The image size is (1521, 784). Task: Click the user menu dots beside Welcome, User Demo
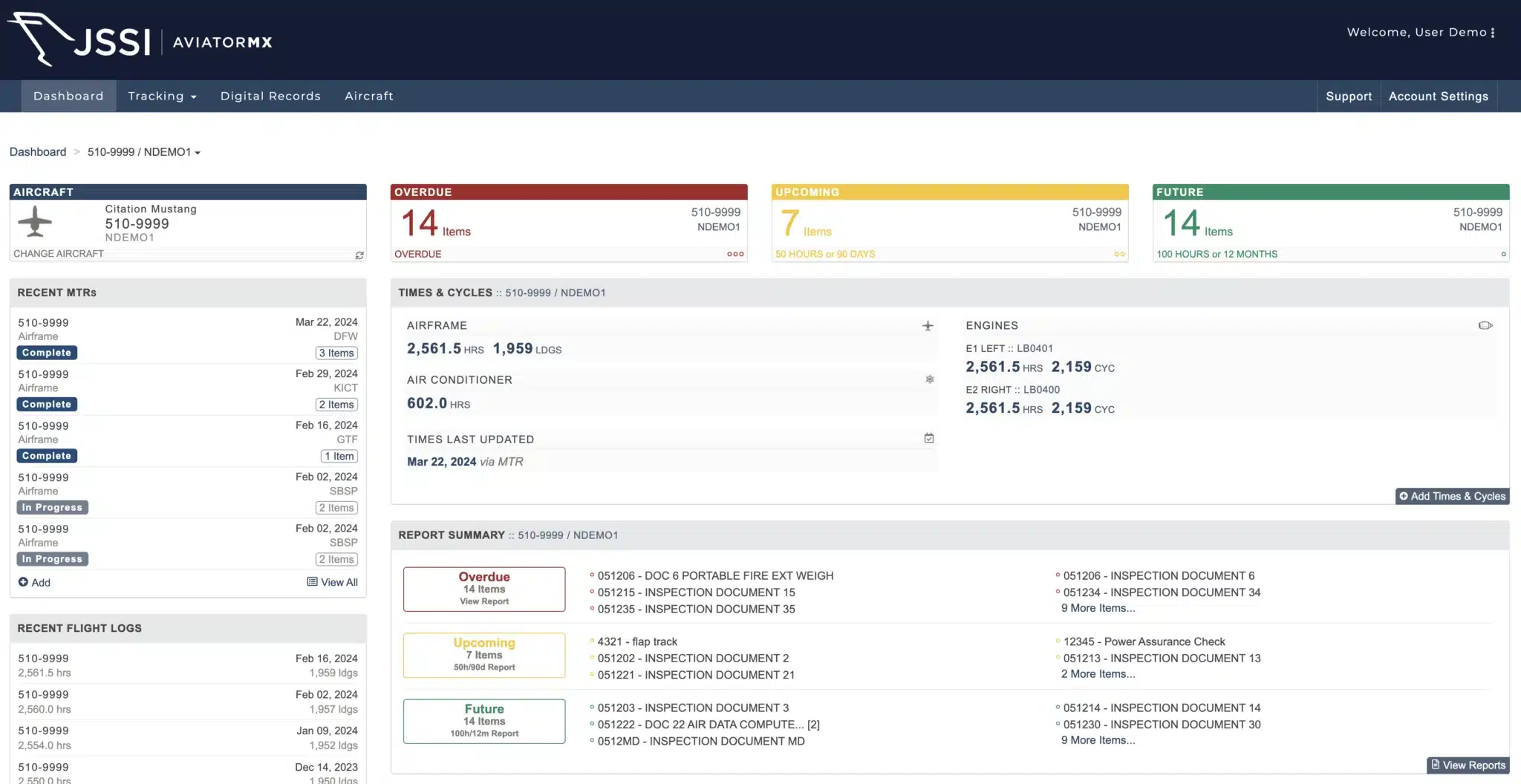pos(1493,33)
